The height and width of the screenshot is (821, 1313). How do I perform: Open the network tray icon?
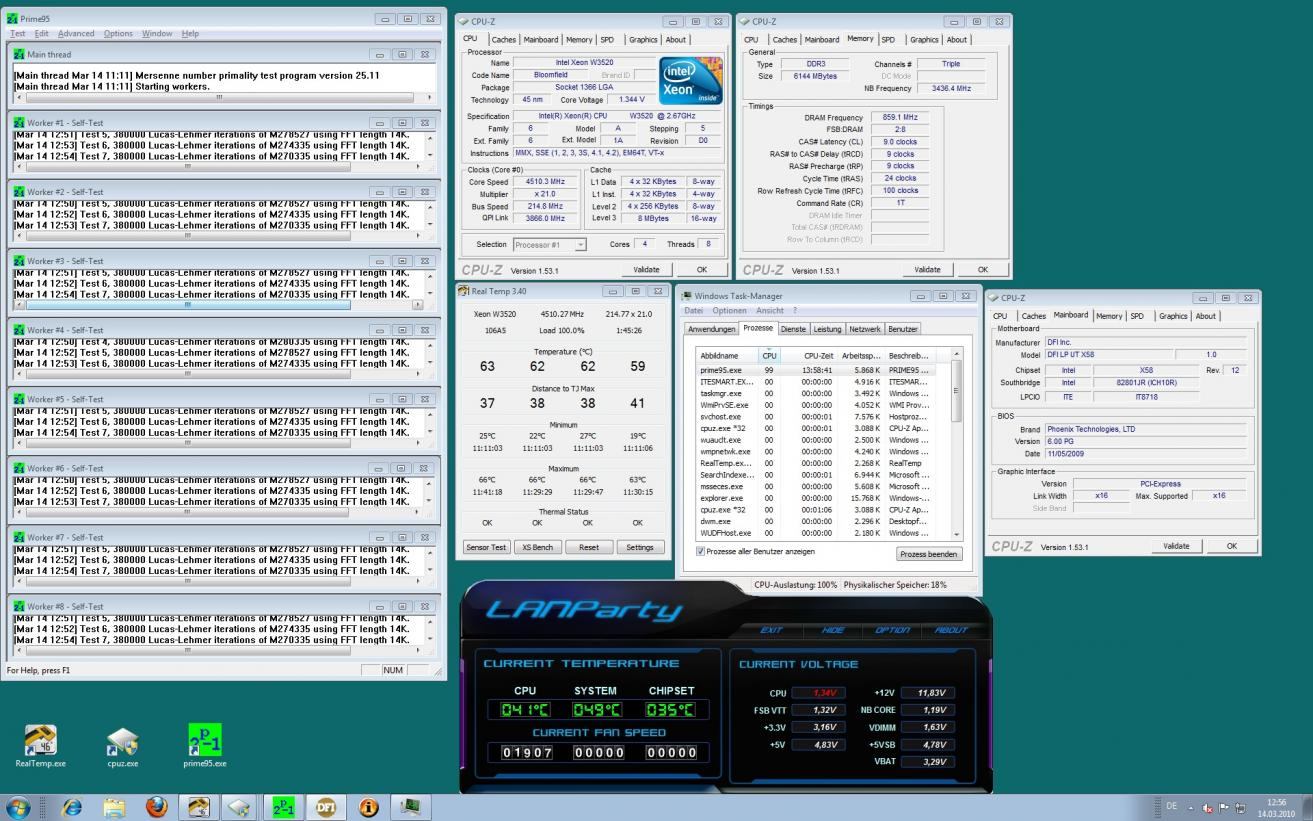click(x=1240, y=808)
